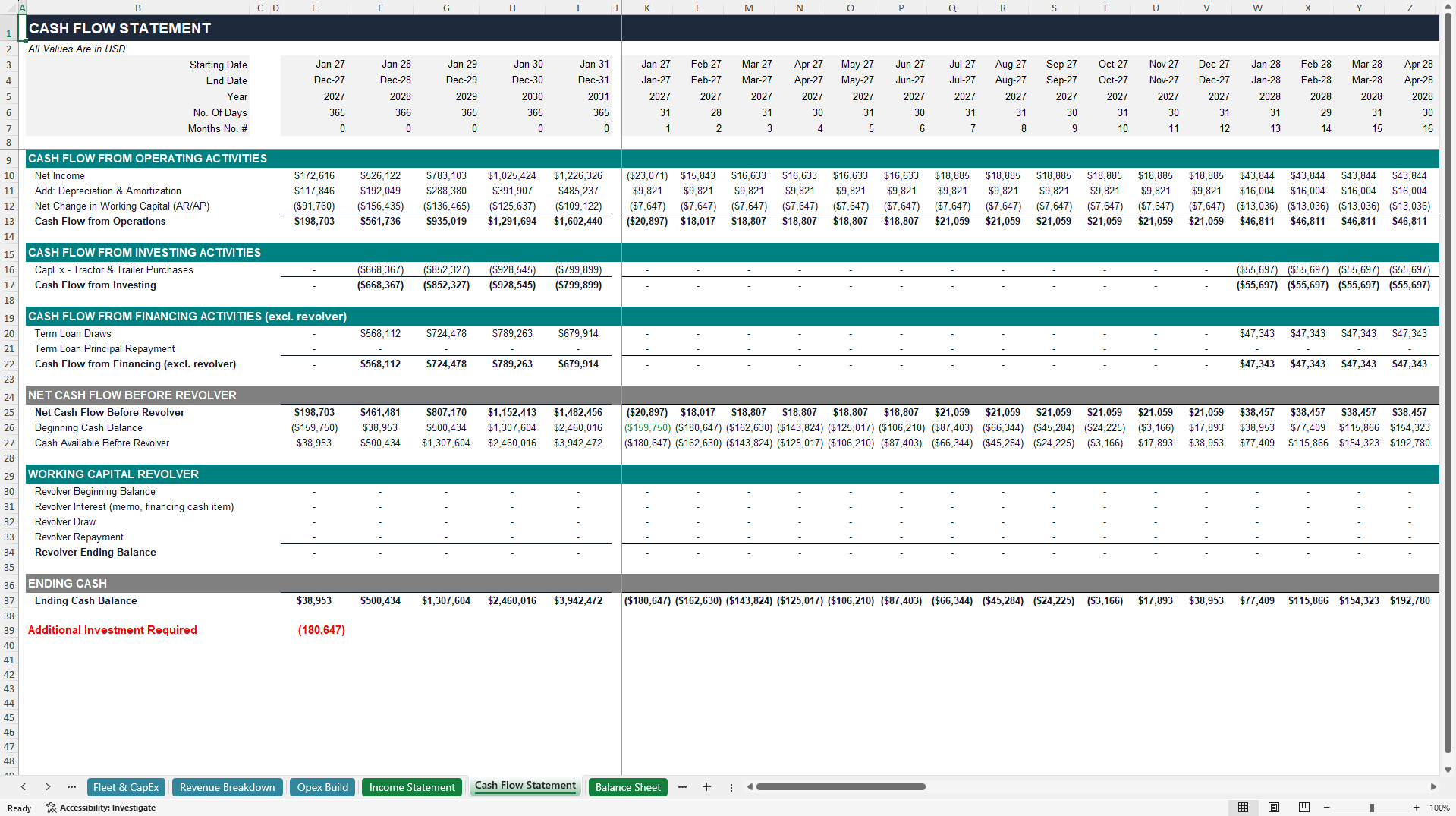1456x816 pixels.
Task: Select WORKING CAPITAL REVOLVER header
Action: pyautogui.click(x=113, y=474)
